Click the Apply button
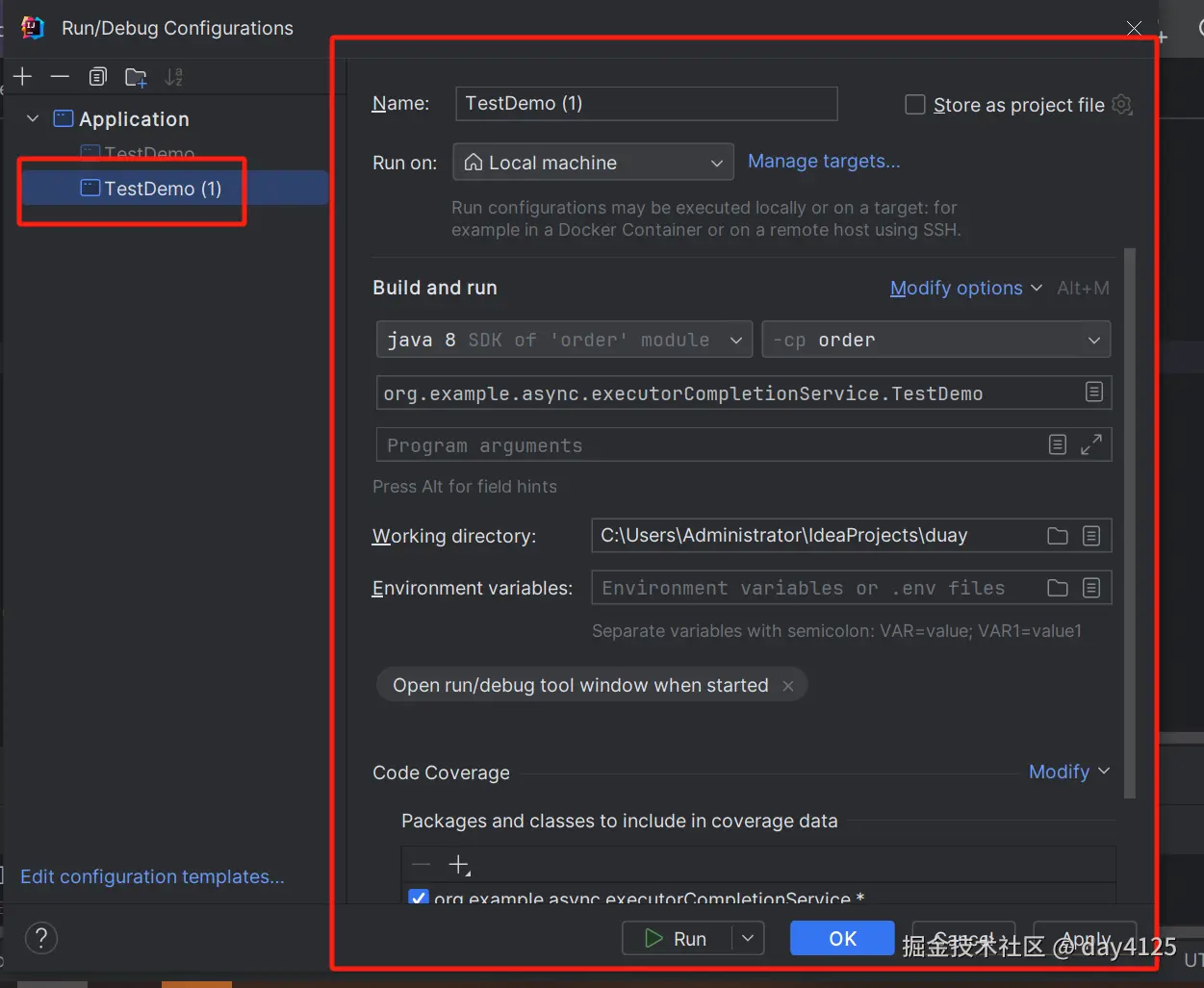The image size is (1204, 988). (1085, 938)
